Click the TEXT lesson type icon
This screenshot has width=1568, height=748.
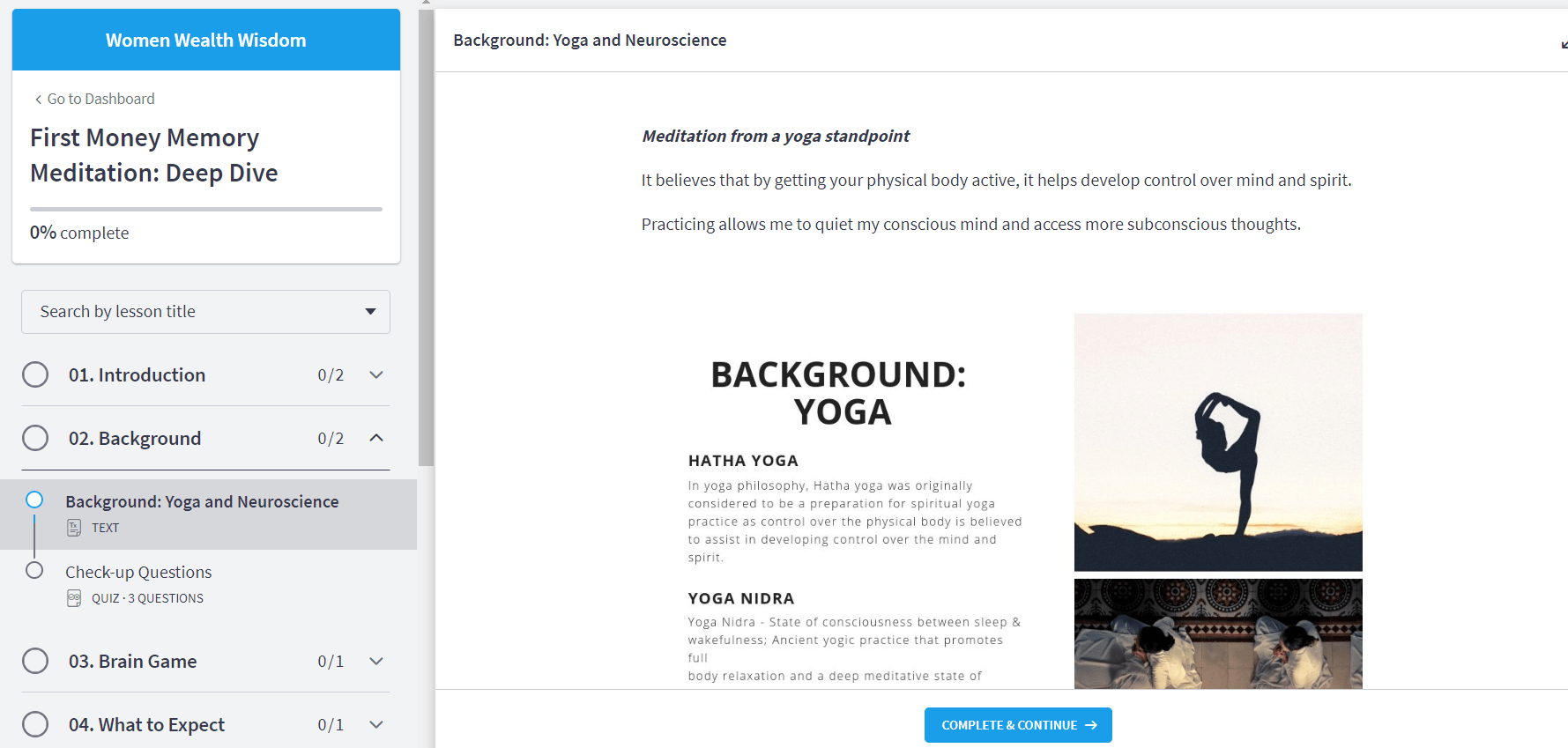pos(74,528)
